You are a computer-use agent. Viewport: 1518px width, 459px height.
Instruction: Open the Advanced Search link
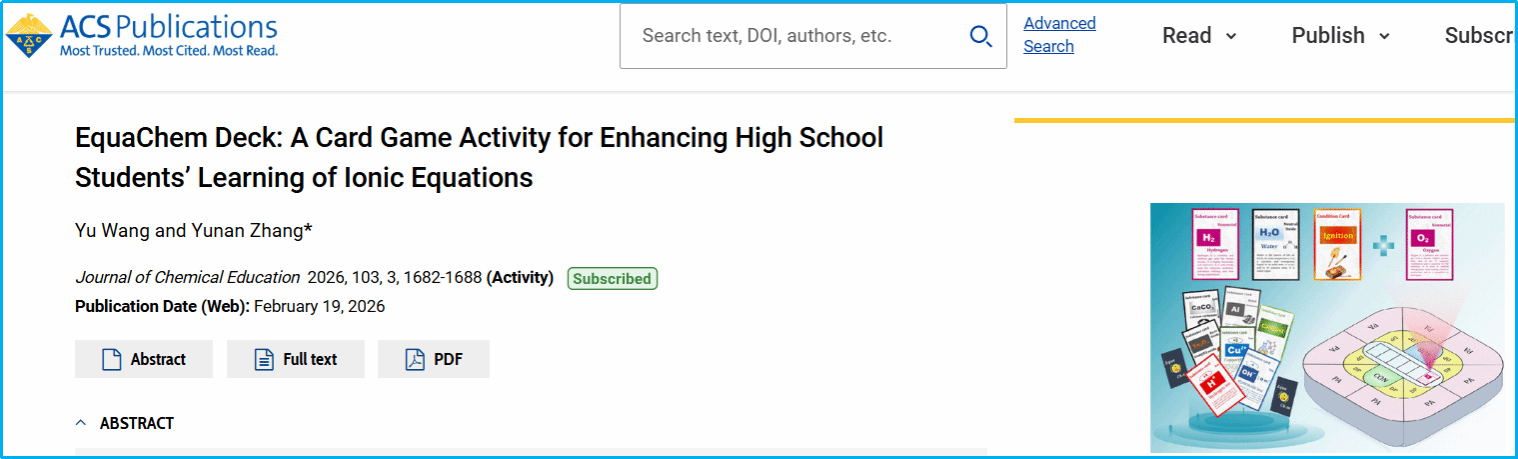click(x=1059, y=35)
